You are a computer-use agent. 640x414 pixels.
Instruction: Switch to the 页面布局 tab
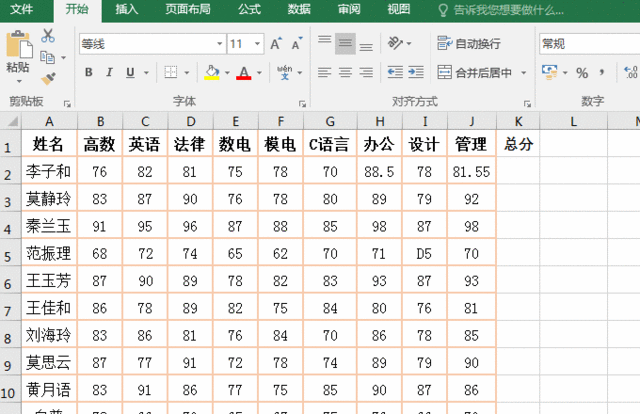[x=188, y=9]
